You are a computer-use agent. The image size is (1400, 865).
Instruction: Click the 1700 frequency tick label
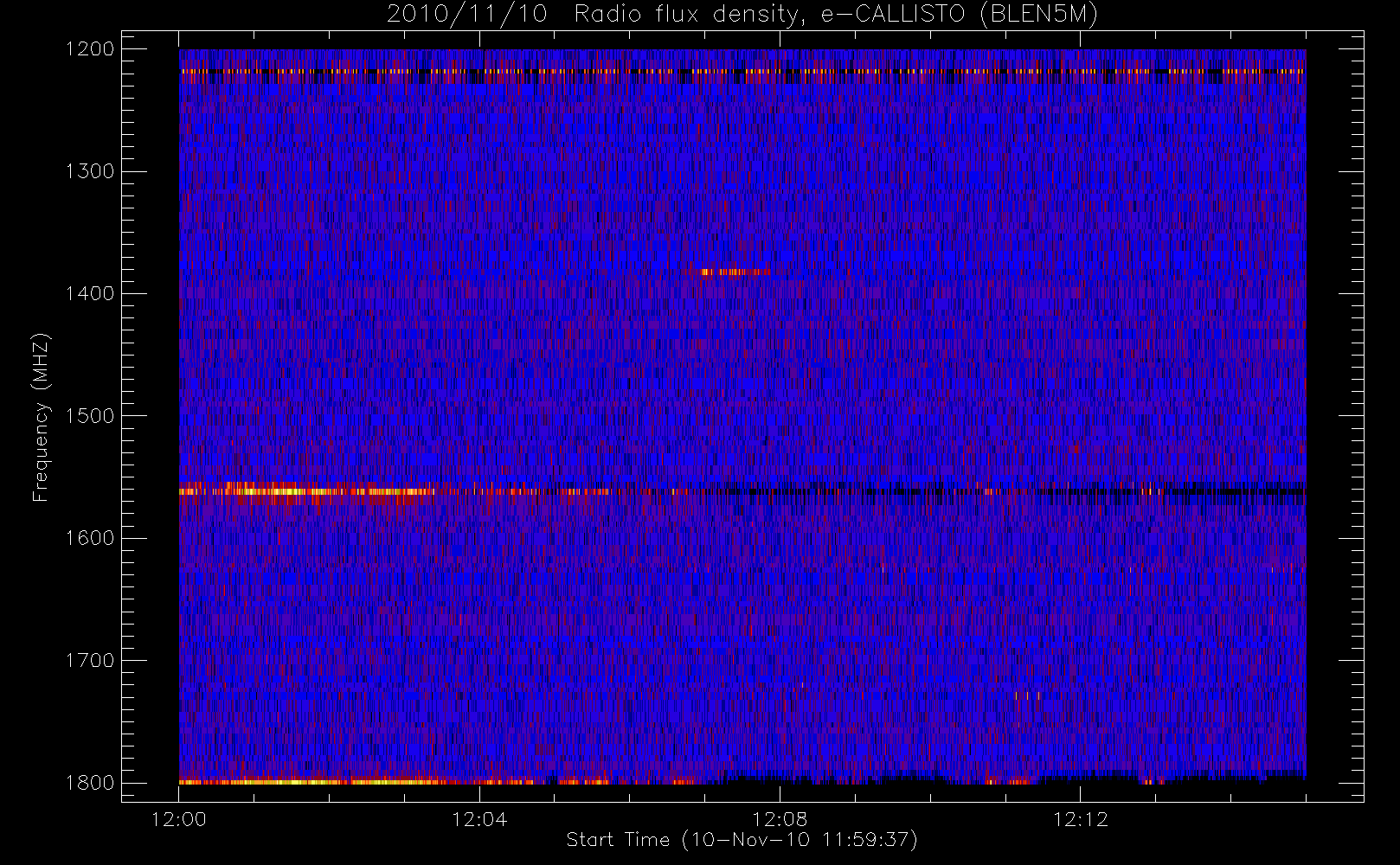pos(90,661)
